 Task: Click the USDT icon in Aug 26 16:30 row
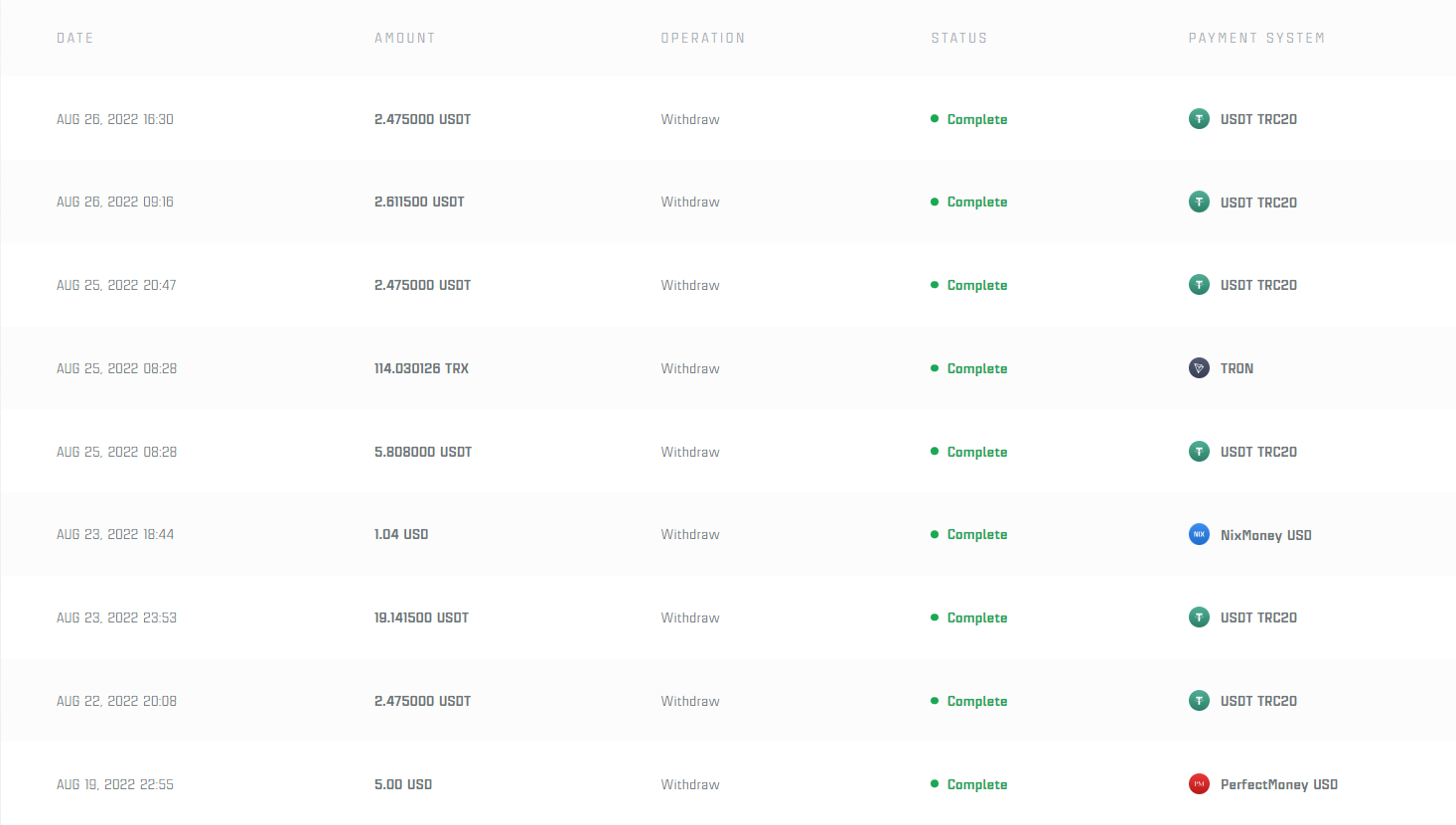(x=1199, y=119)
